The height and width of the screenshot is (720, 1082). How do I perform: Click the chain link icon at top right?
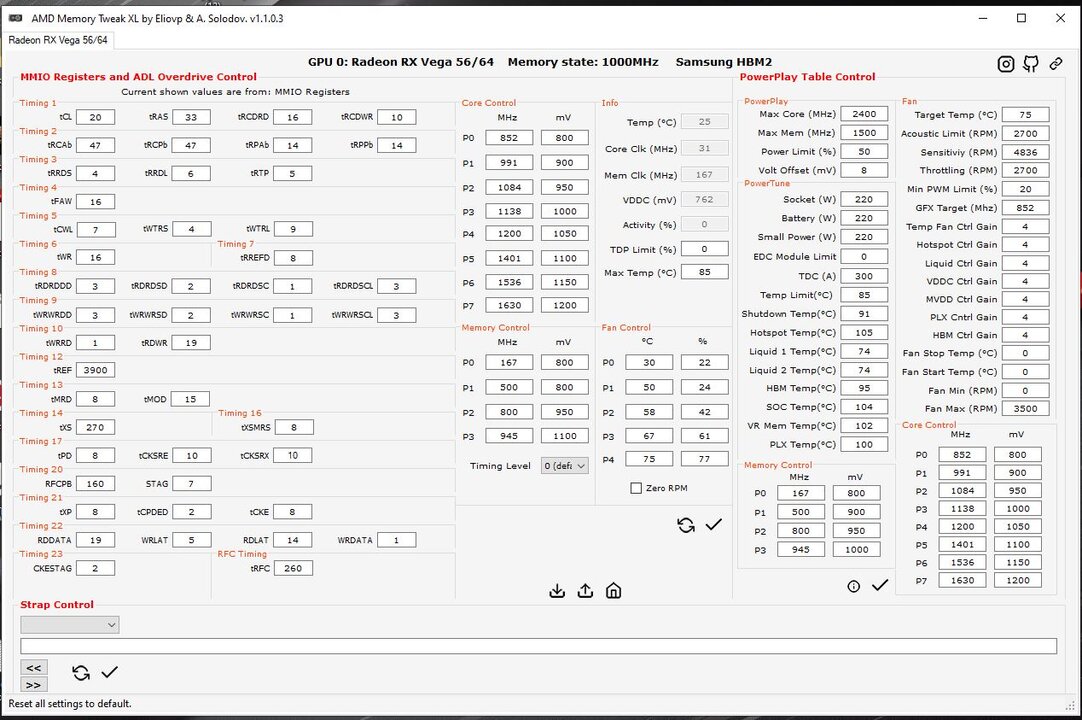tap(1056, 64)
